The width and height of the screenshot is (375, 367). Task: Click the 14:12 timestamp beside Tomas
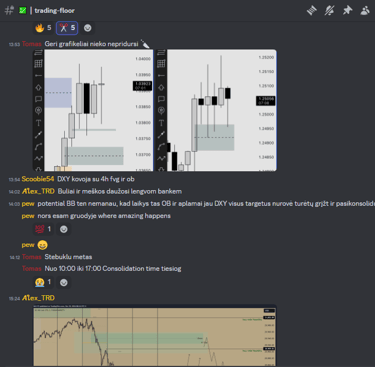[14, 257]
